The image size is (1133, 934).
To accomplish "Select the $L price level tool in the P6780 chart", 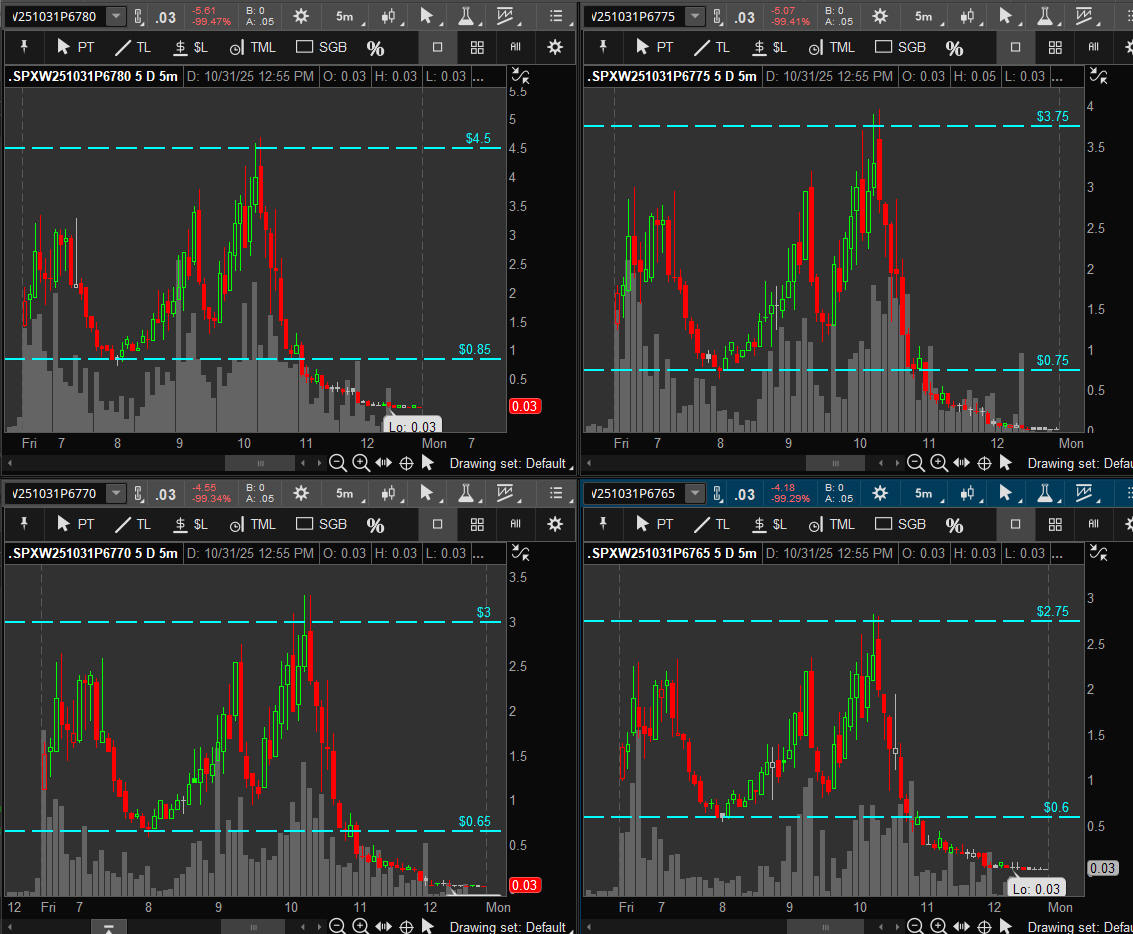I will 190,47.
